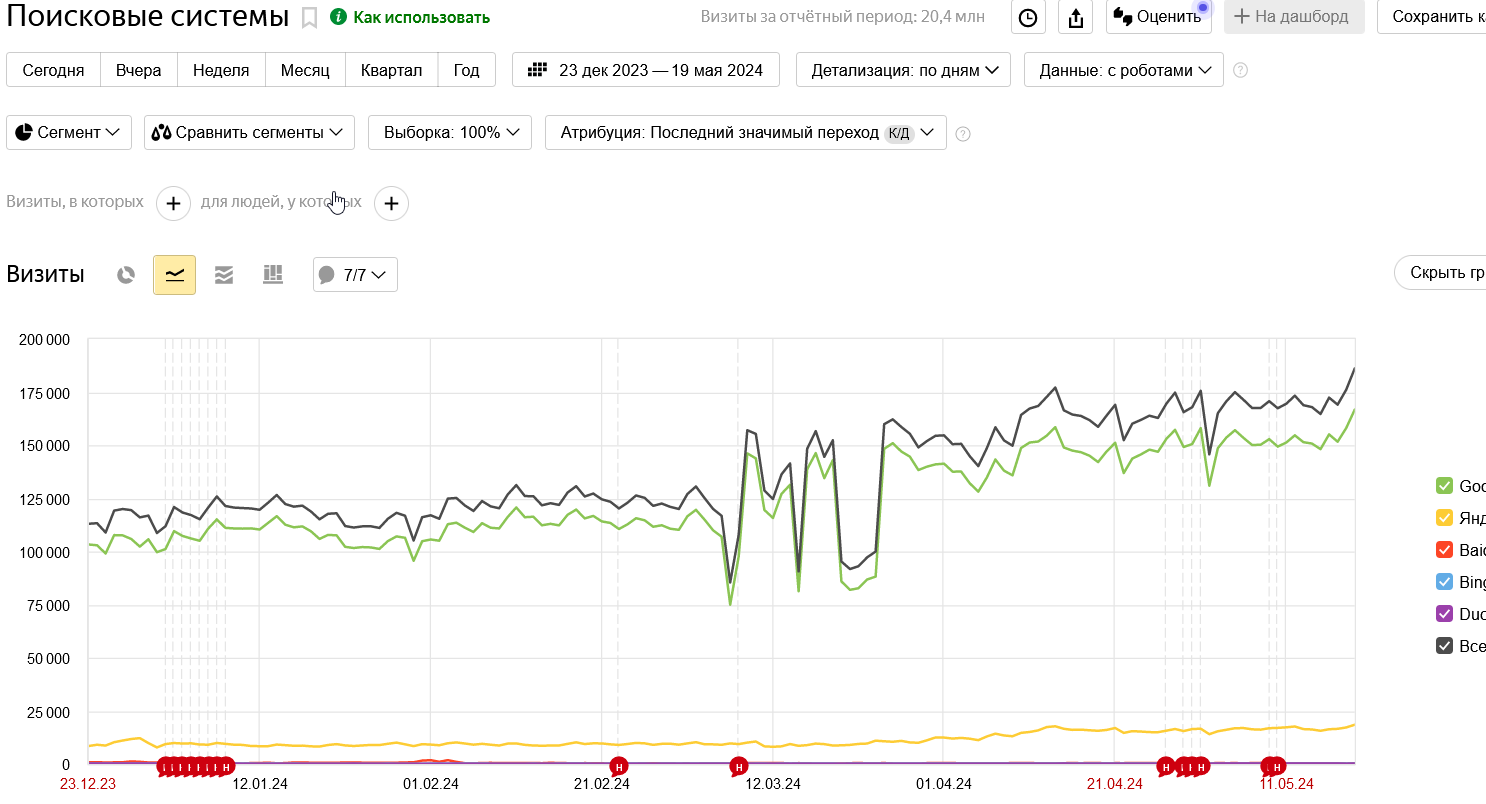Add a visit condition with plus button
The height and width of the screenshot is (804, 1486).
173,204
